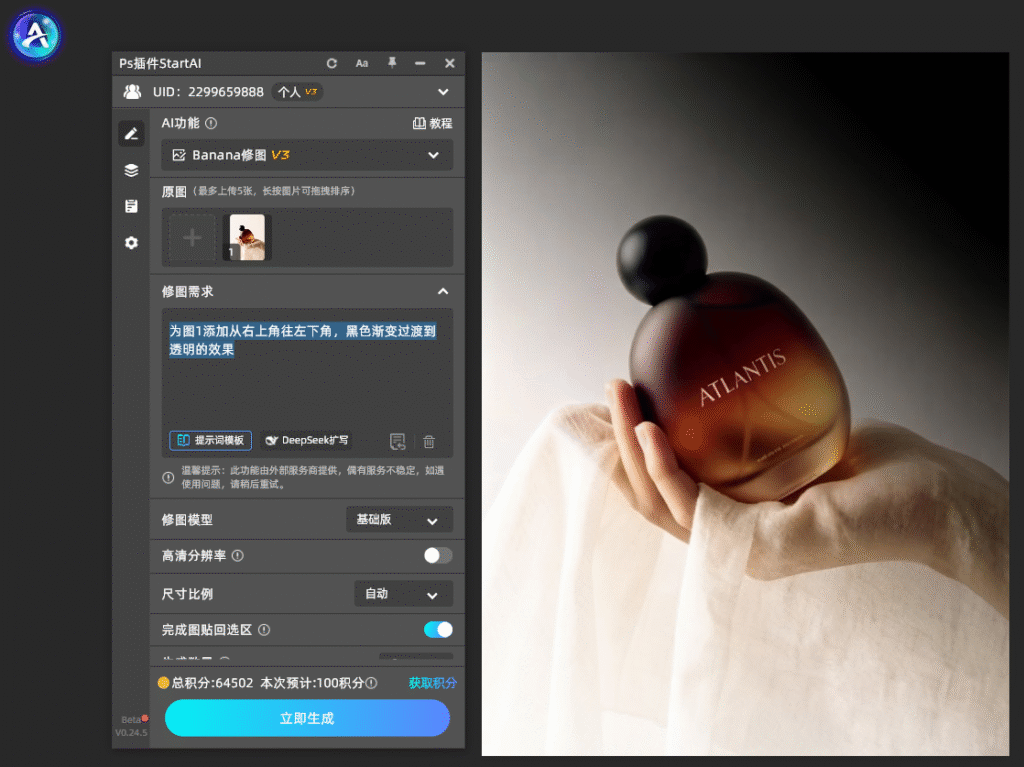
Task: Click the DeepSeek扩写 button
Action: 307,440
